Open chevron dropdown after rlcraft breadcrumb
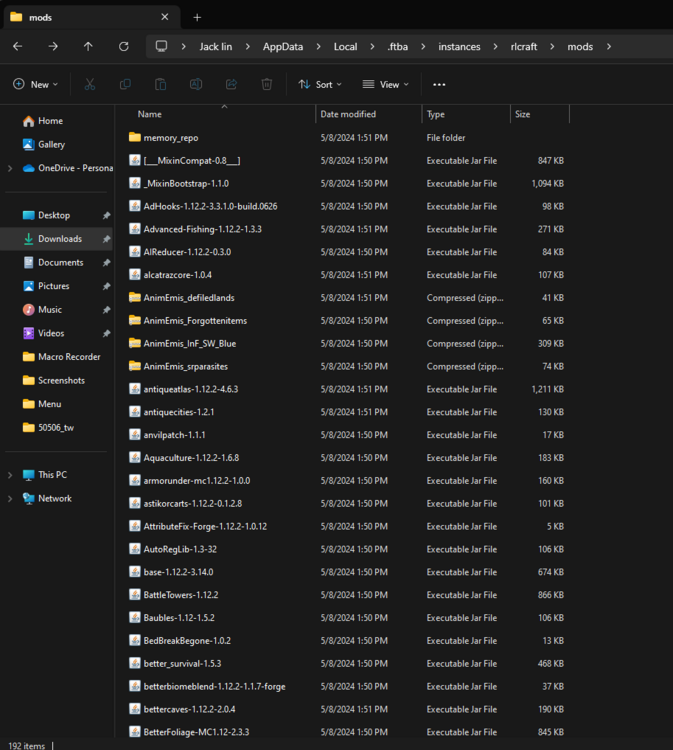Viewport: 673px width, 750px height. (x=552, y=46)
